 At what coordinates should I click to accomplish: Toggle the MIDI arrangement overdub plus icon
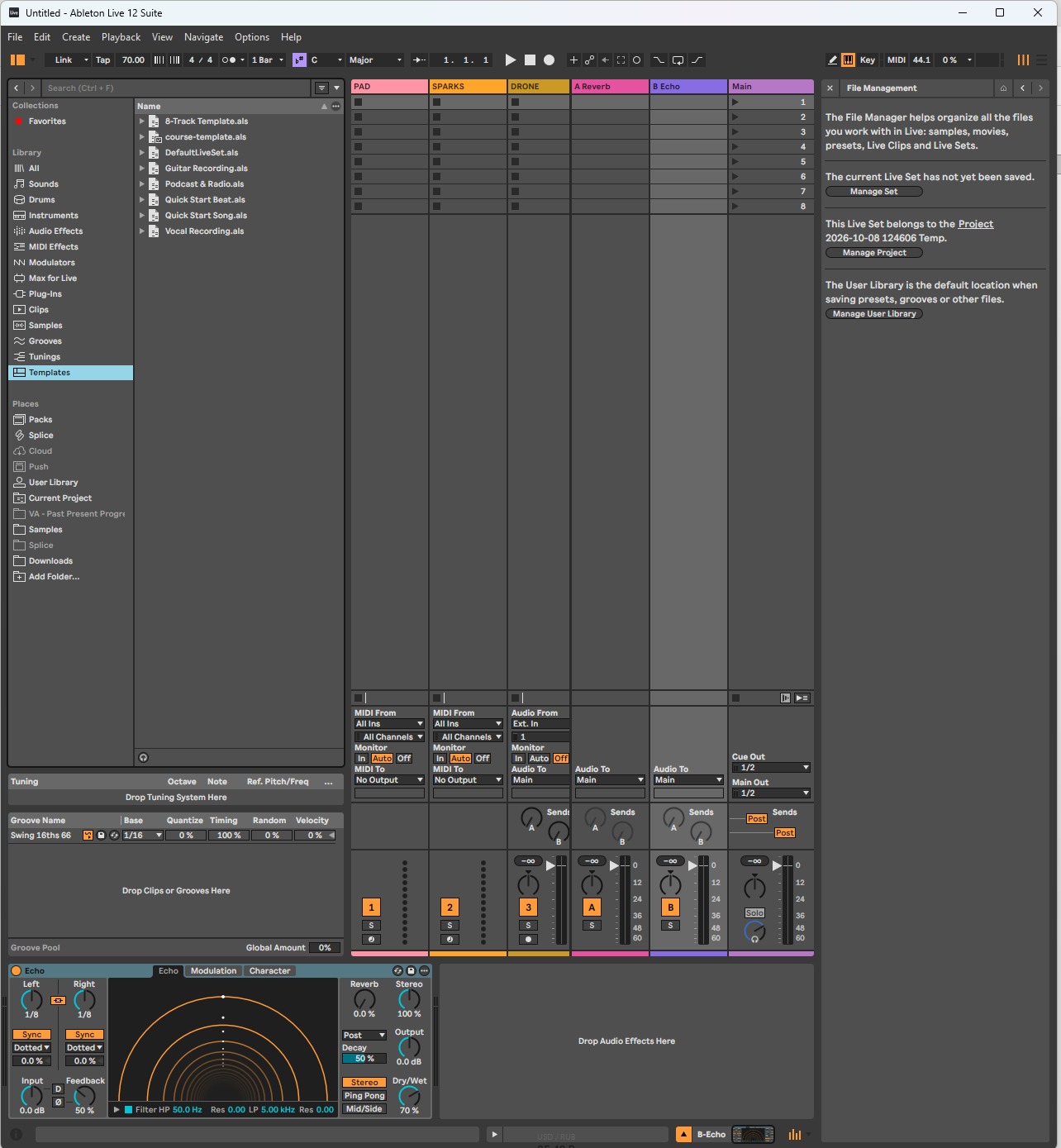click(x=573, y=60)
